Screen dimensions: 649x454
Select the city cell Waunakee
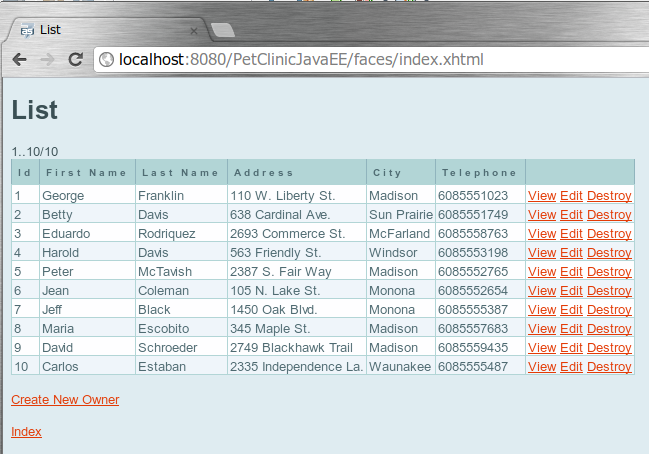401,367
